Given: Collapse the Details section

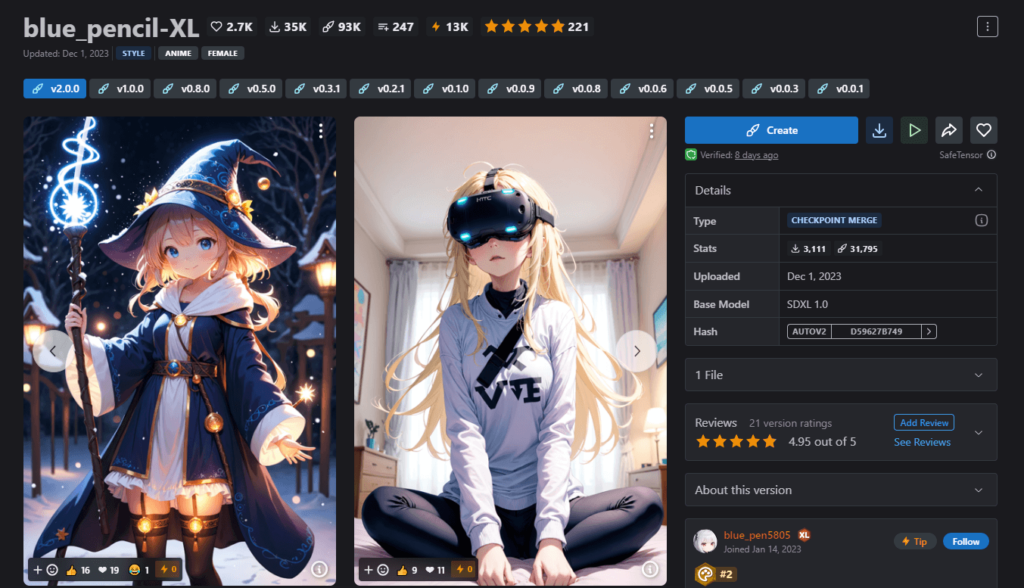Looking at the screenshot, I should 977,190.
